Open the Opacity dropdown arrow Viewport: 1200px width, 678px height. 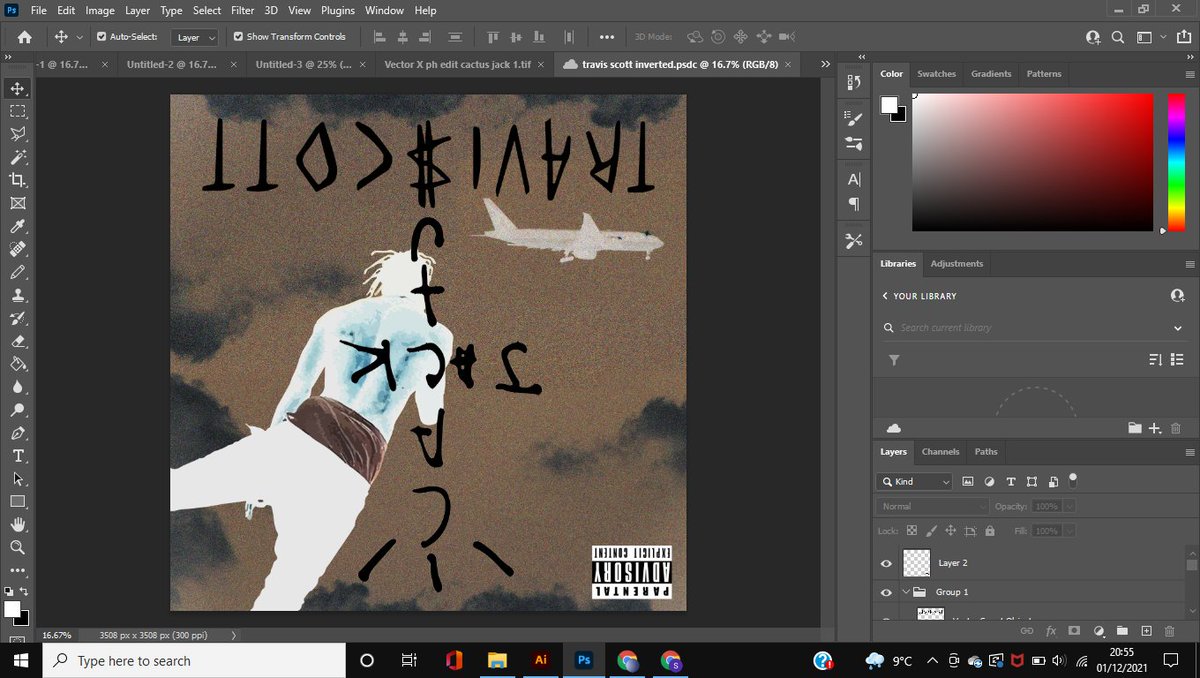click(1069, 506)
